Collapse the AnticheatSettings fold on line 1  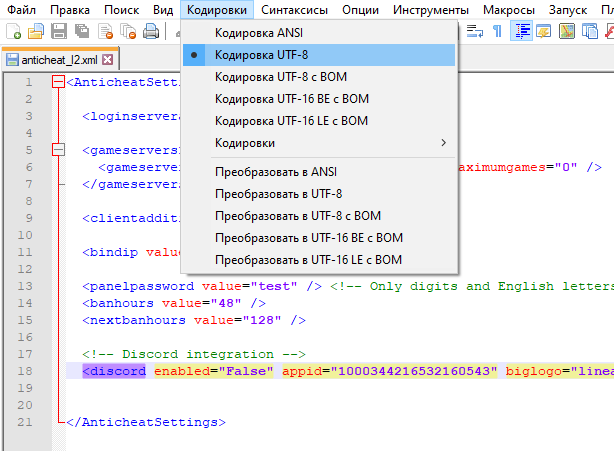click(58, 82)
